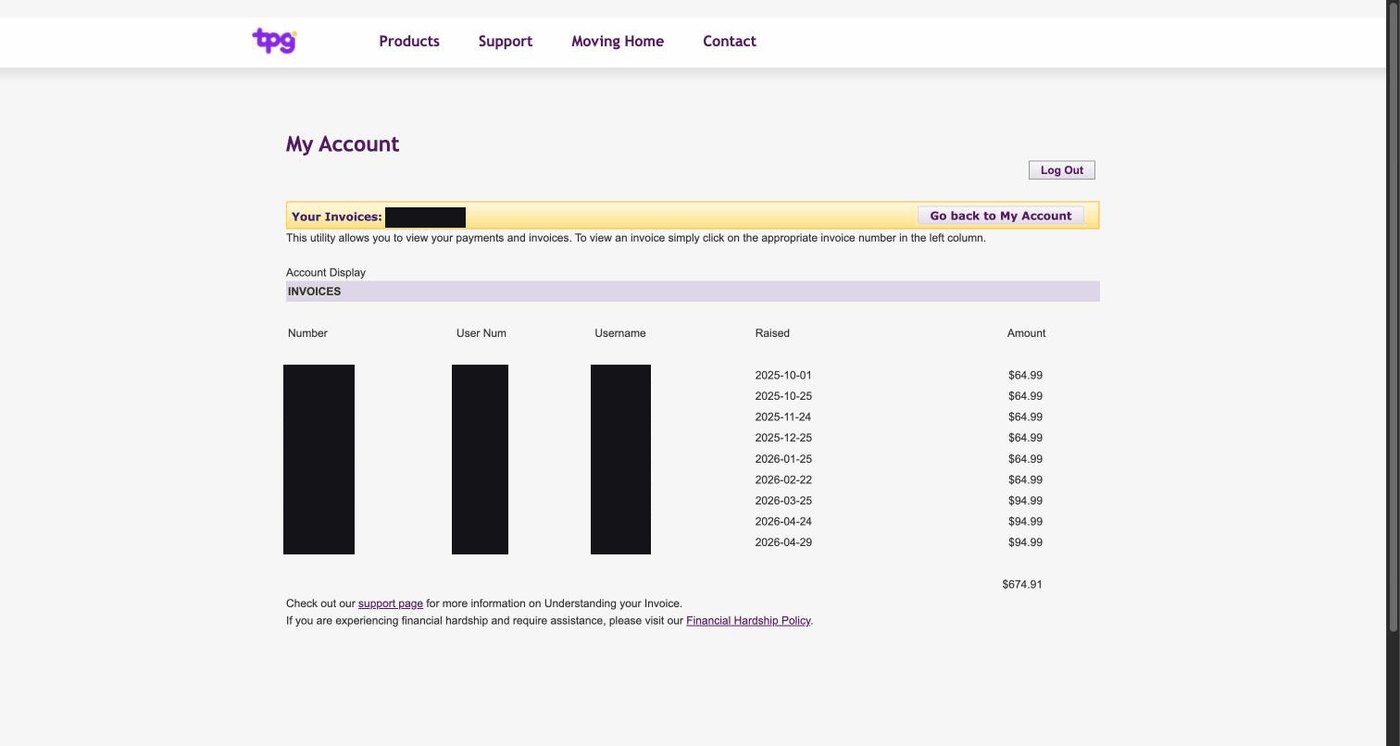Screen dimensions: 1400x746
Task: Open the support page link
Action: [x=390, y=604]
